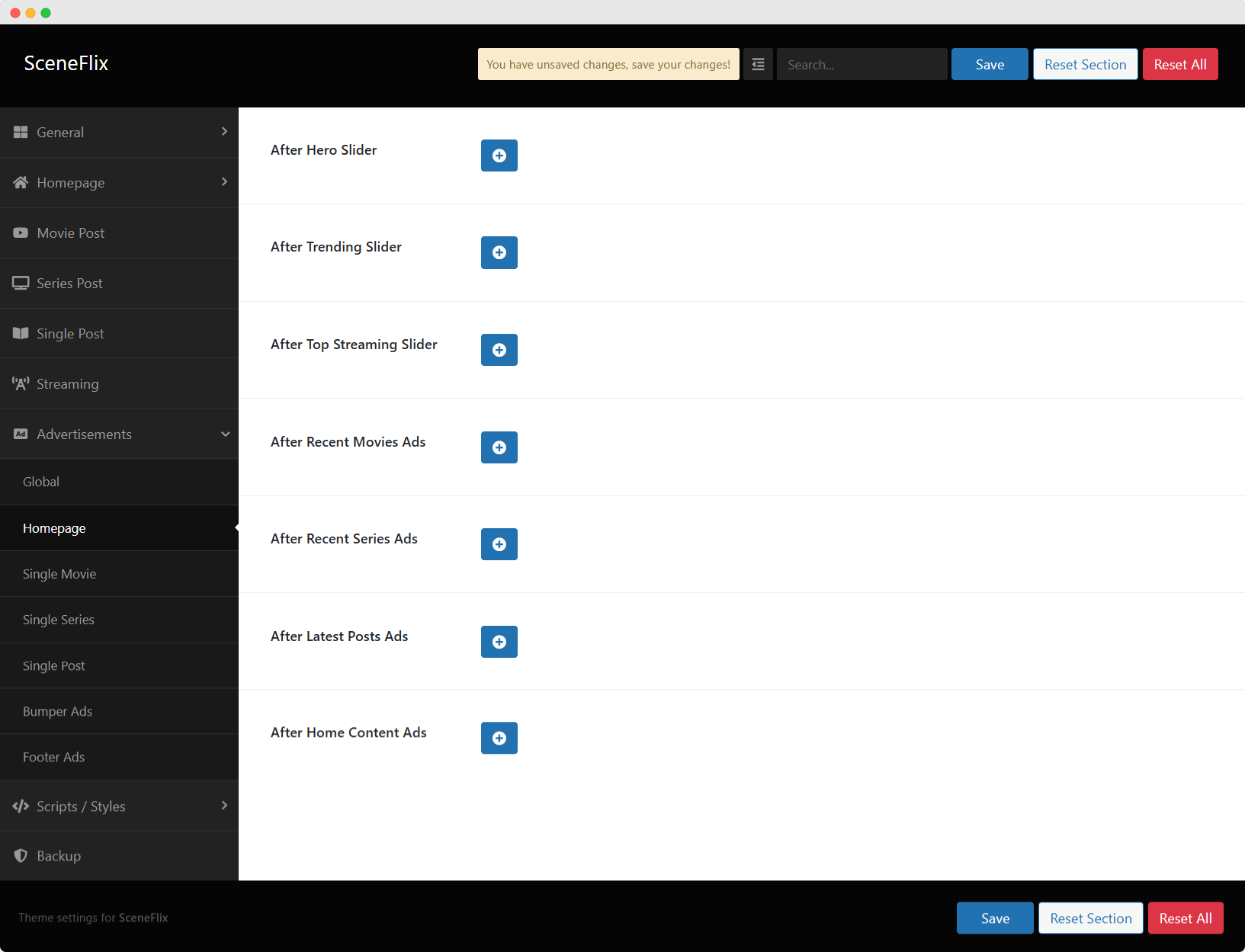Click the bottom Reset Section button
The height and width of the screenshot is (952, 1245).
tap(1091, 918)
